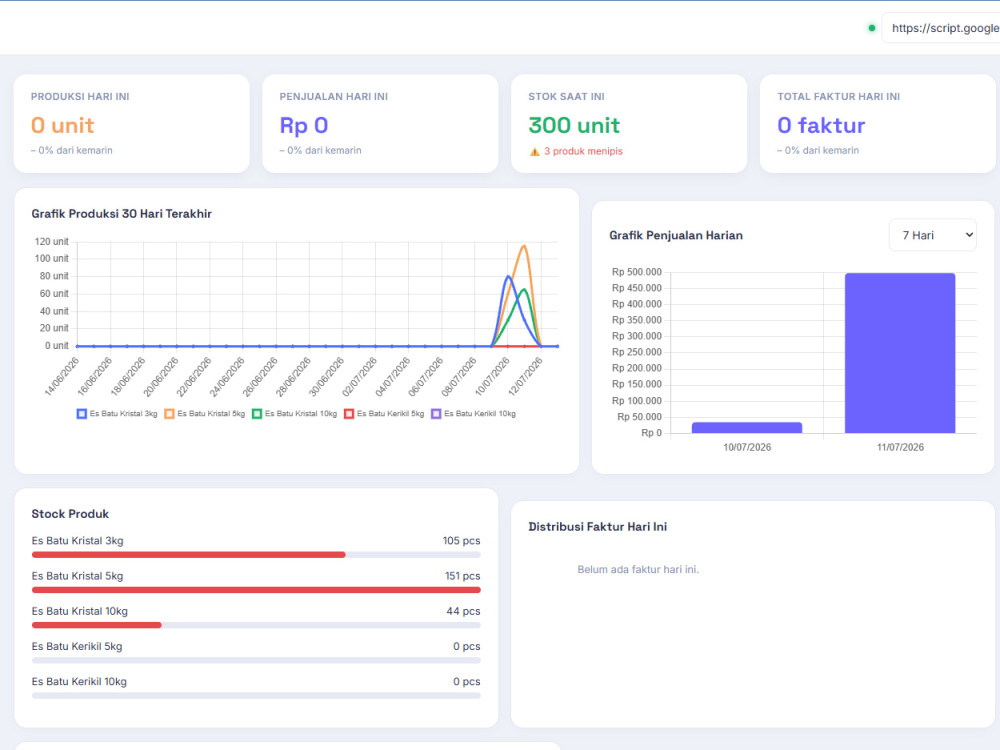The height and width of the screenshot is (750, 1000).
Task: Toggle Es Batu Kerikil 5kg legend
Action: click(384, 414)
